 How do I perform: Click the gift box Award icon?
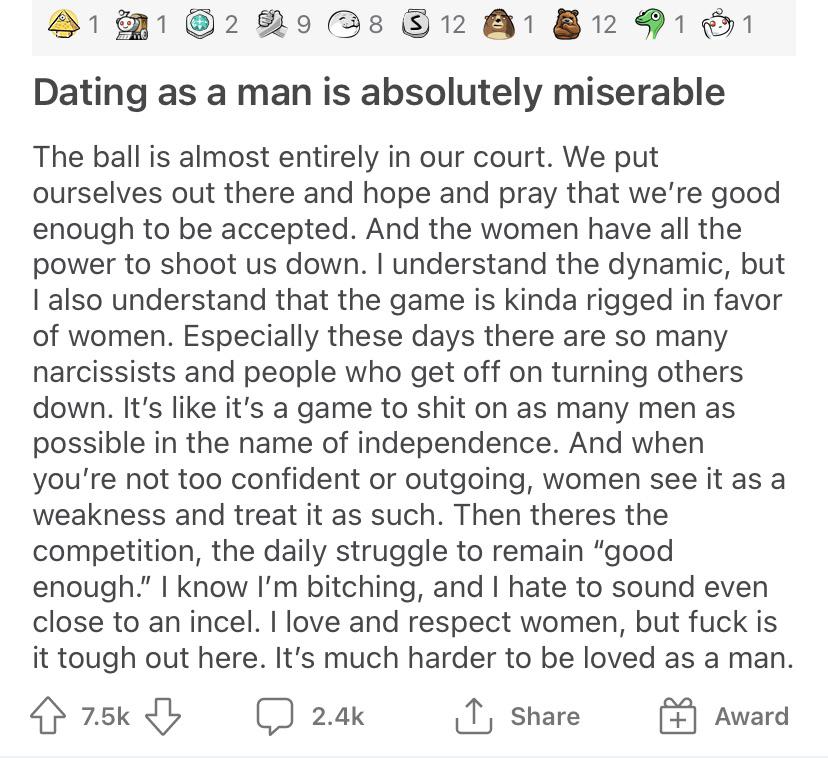tap(677, 716)
